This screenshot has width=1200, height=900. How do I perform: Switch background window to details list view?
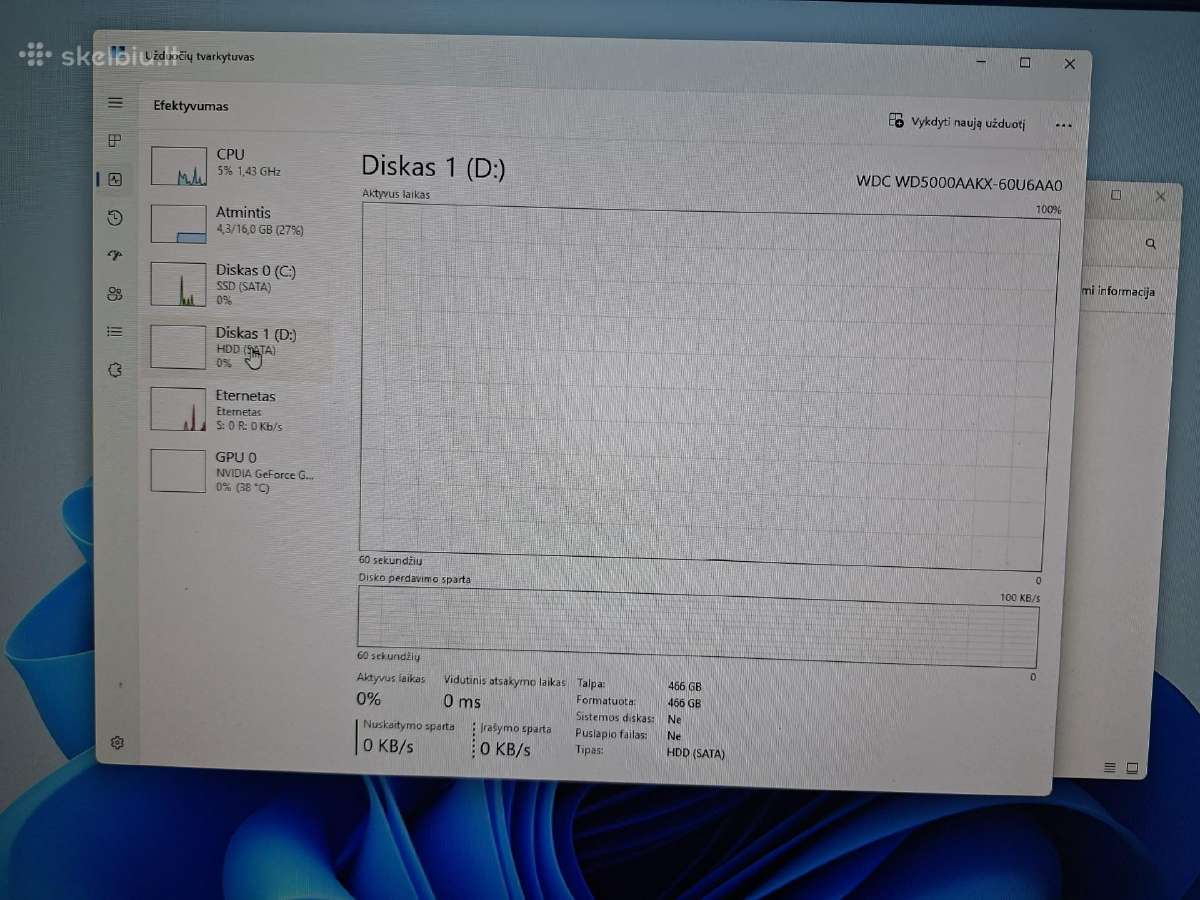click(1109, 768)
